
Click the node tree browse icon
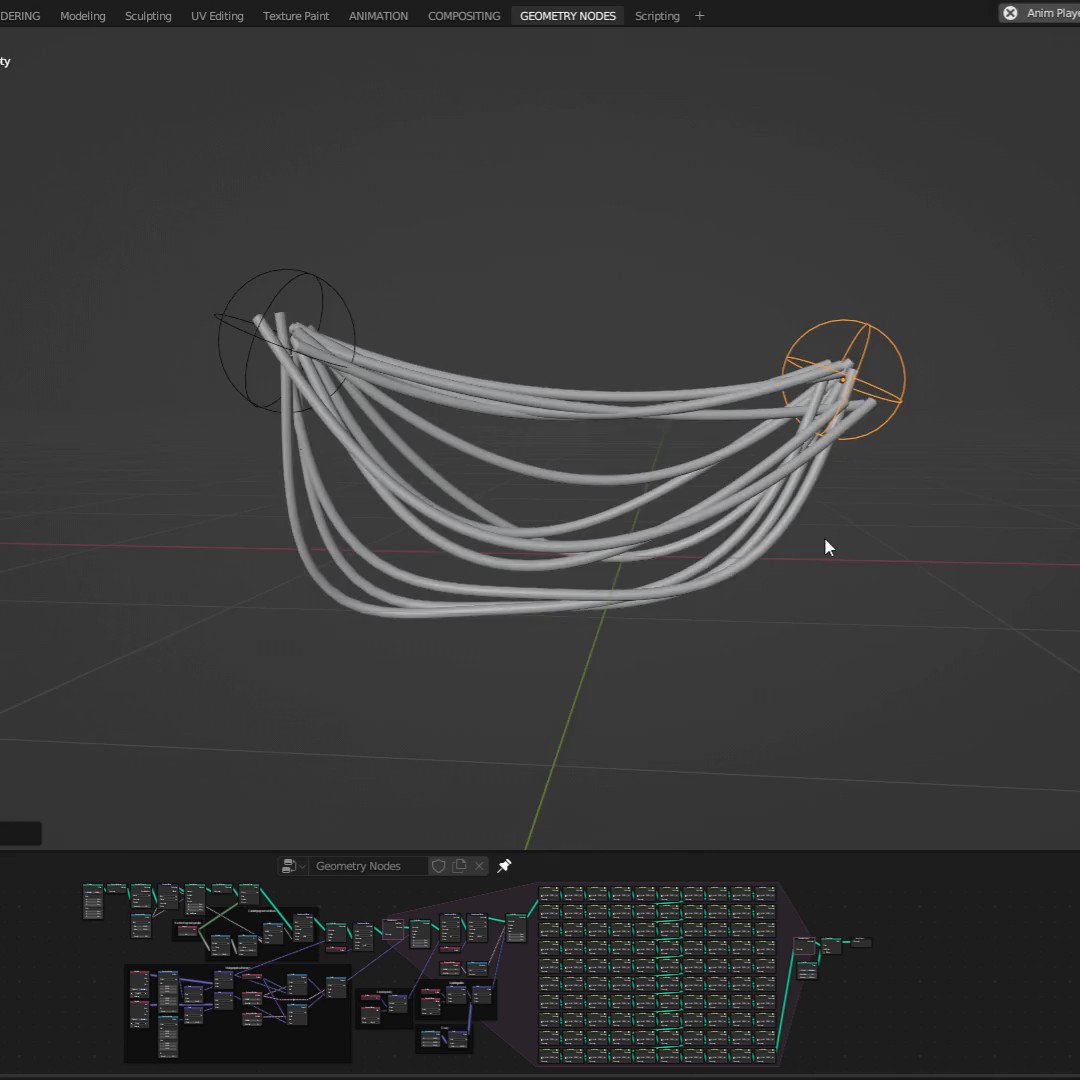(288, 866)
